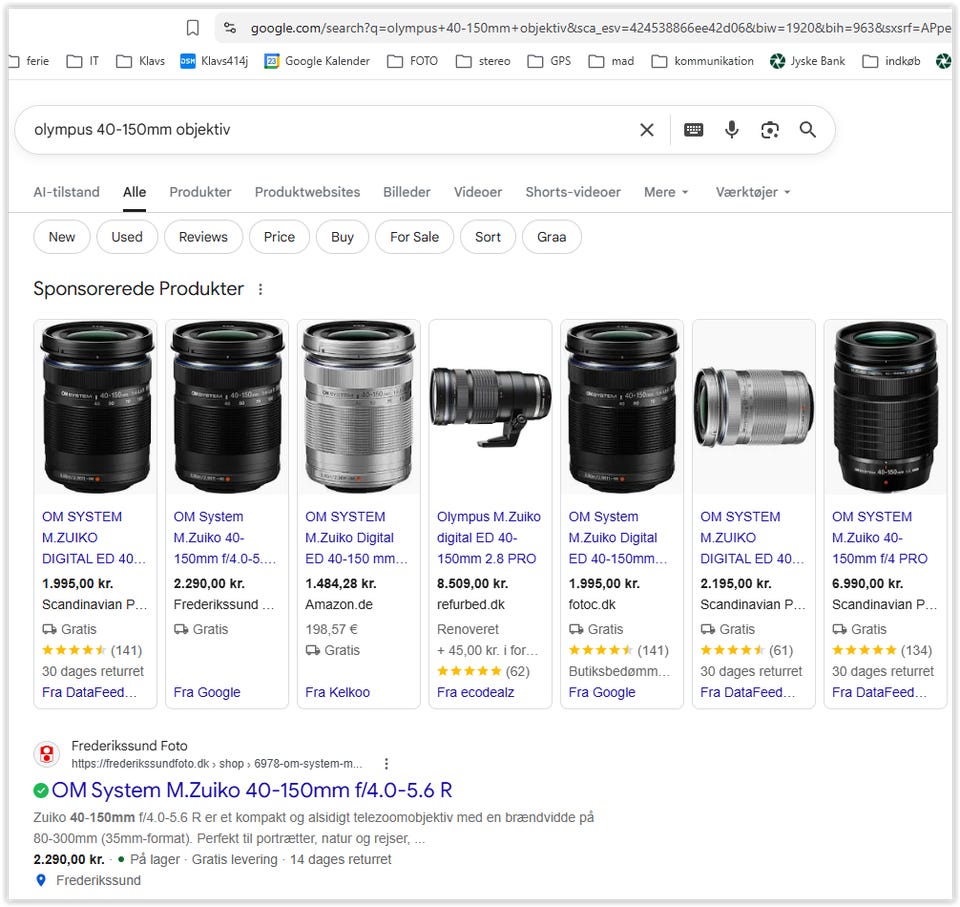960x907 pixels.
Task: Click the green verified checkmark beside result title
Action: pyautogui.click(x=41, y=791)
